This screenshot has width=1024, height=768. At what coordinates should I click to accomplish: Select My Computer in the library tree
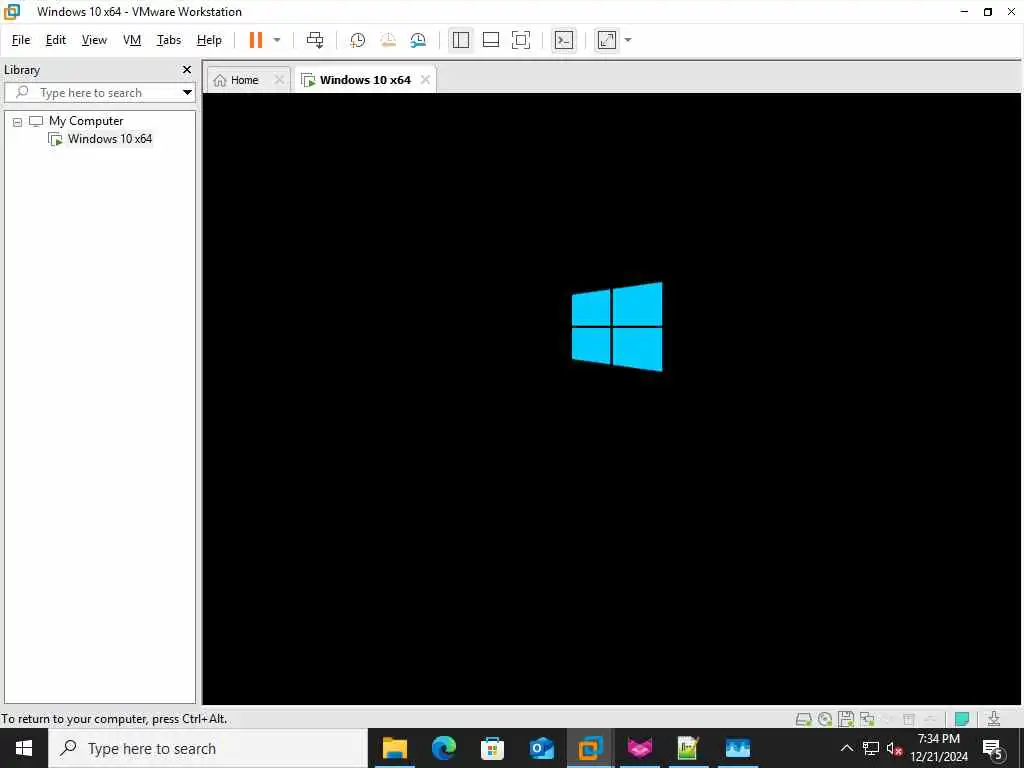pos(86,121)
